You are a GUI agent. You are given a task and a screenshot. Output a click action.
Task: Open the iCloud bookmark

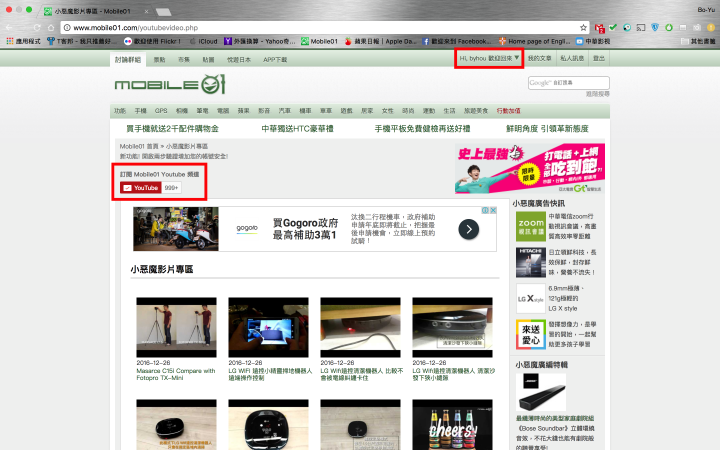(x=203, y=41)
